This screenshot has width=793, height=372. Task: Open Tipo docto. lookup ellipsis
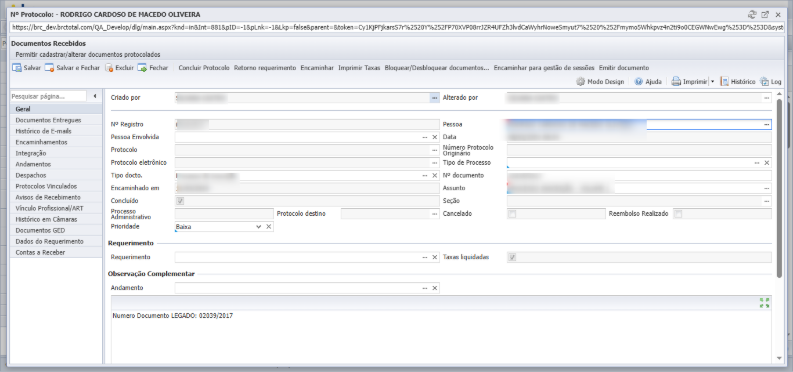pos(425,175)
